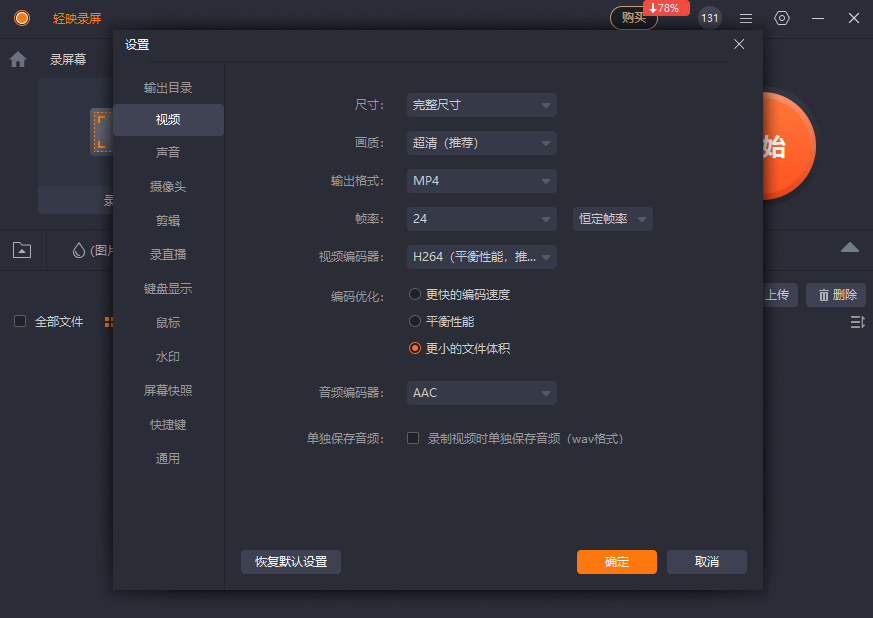Screen dimensions: 873x618
Task: Expand the 音频编码器 AAC dropdown
Action: point(482,393)
